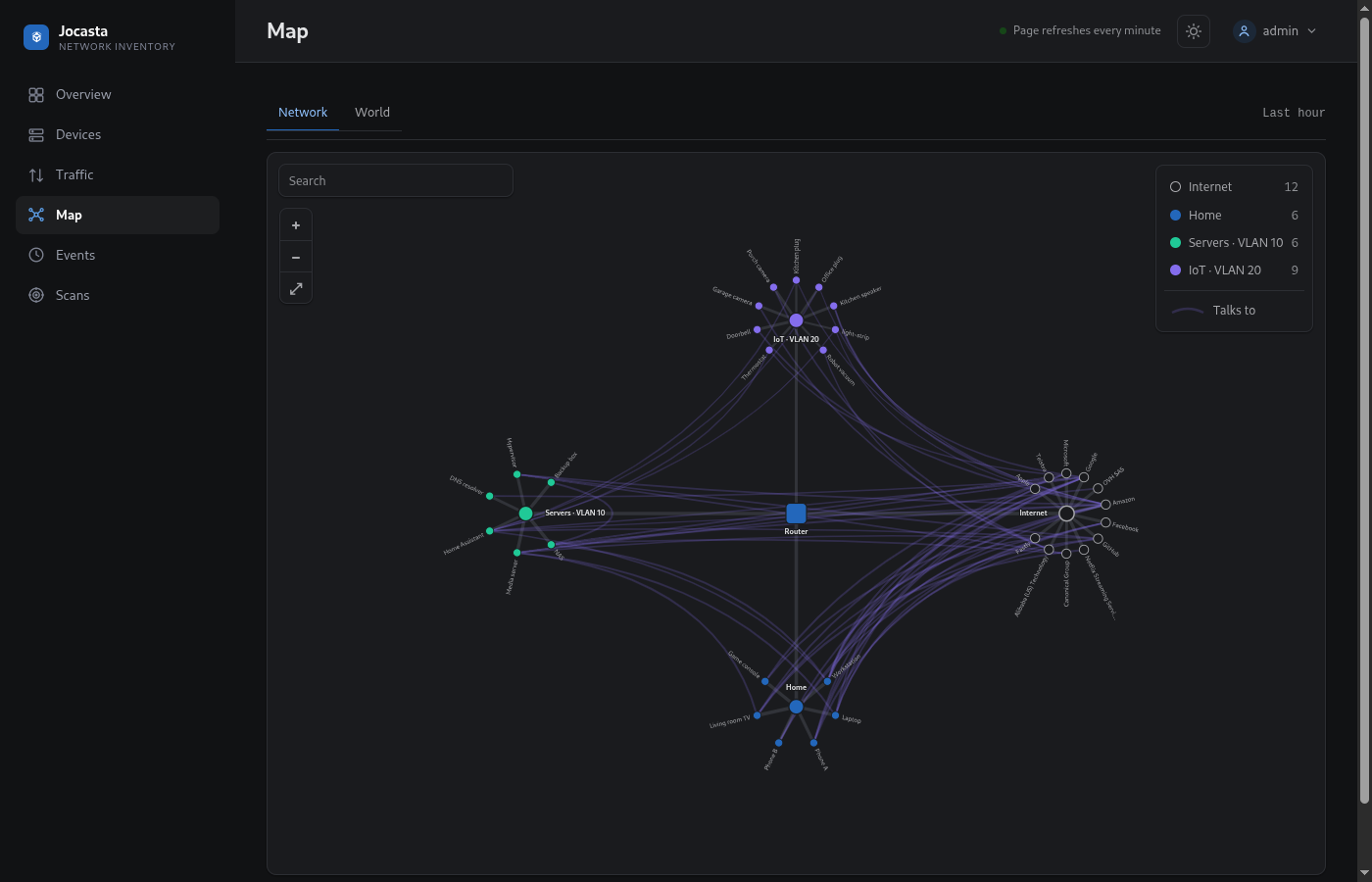
Task: Switch to the World tab
Action: tap(372, 113)
